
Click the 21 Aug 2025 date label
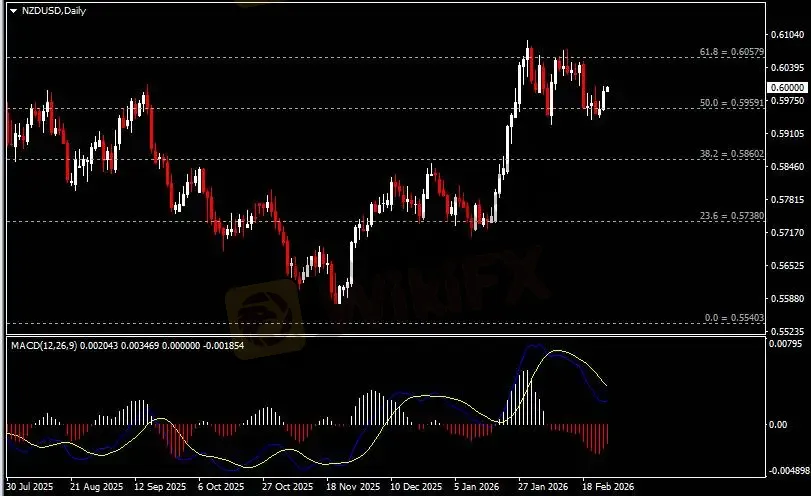(x=97, y=487)
